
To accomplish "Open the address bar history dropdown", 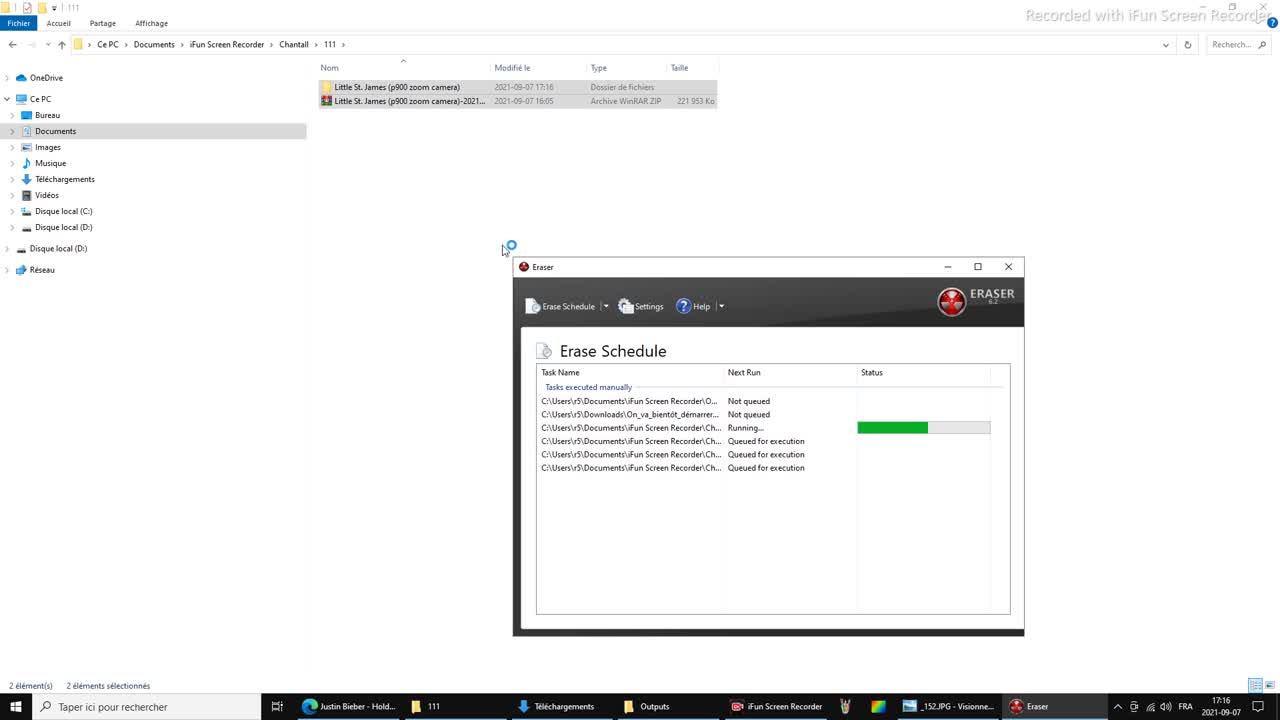I will tap(1166, 44).
